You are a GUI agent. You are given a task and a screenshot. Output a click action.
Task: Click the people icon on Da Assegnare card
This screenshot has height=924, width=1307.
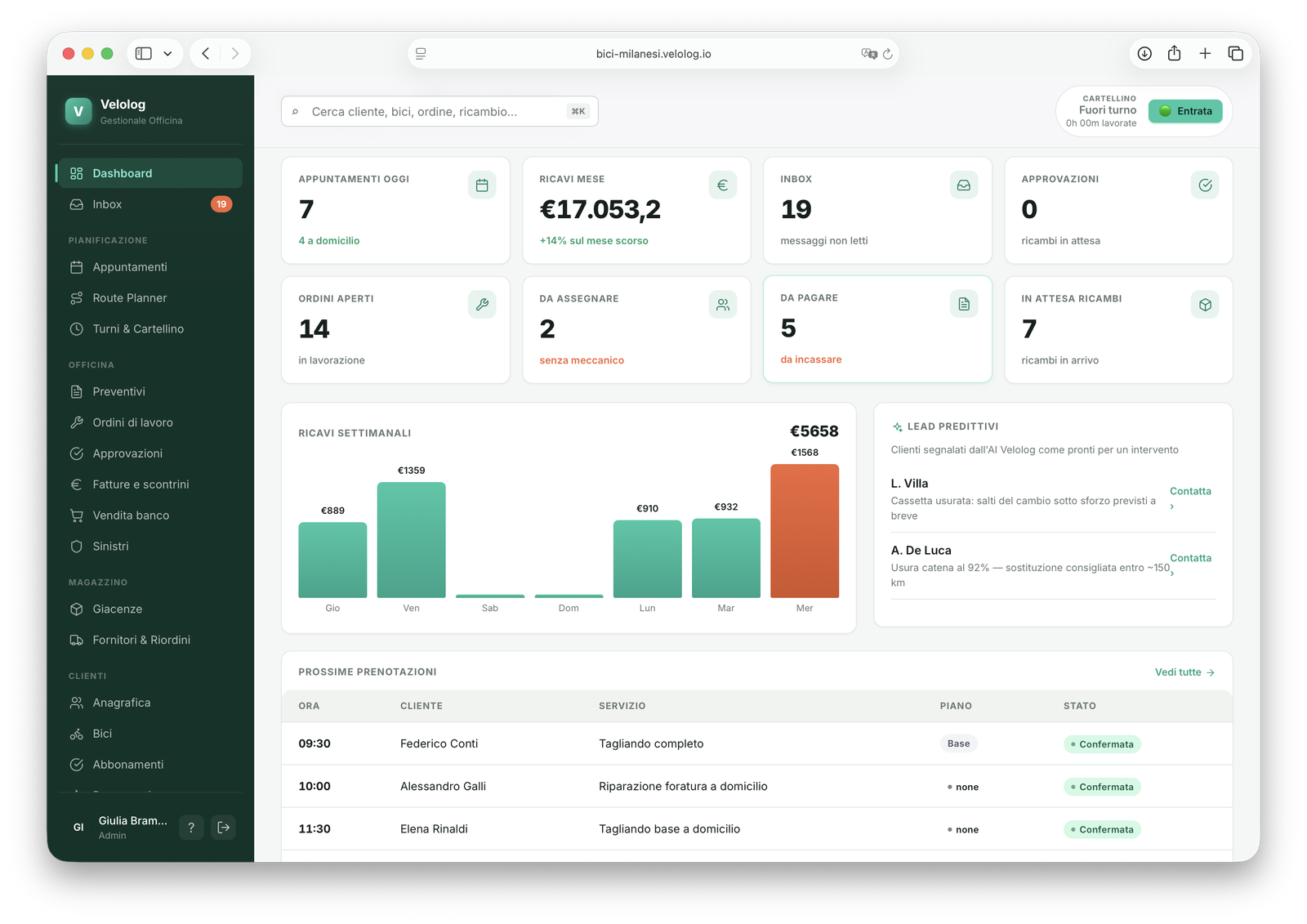pyautogui.click(x=723, y=305)
